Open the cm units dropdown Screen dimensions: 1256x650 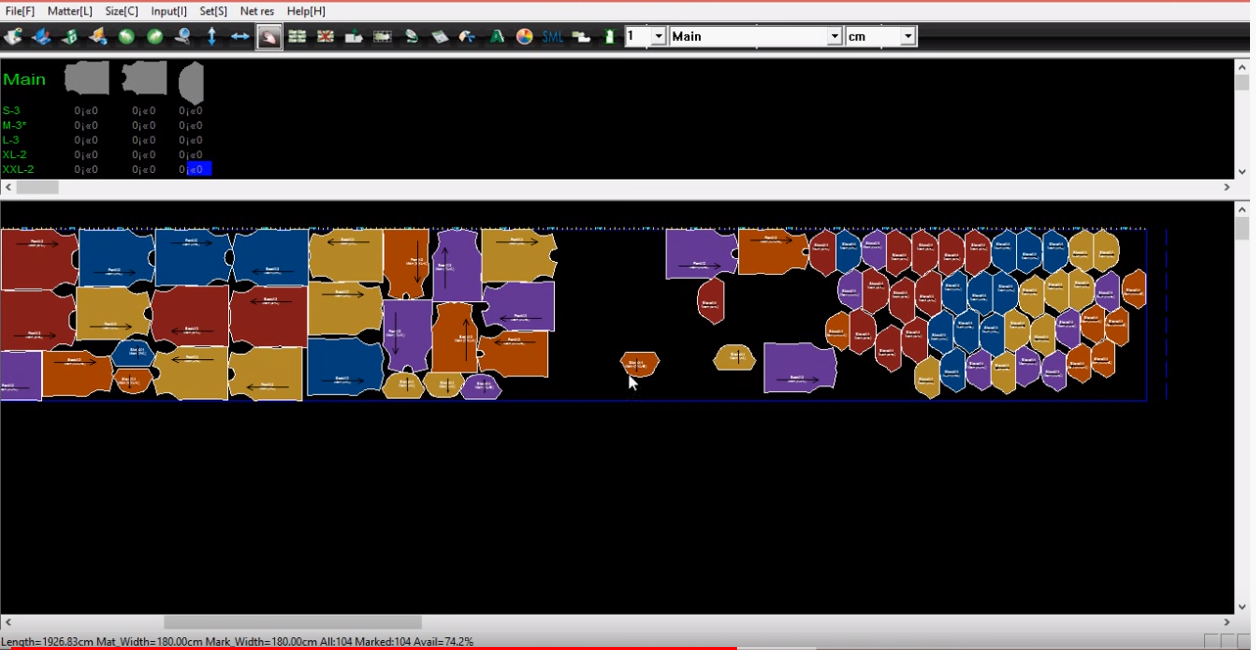[x=908, y=36]
